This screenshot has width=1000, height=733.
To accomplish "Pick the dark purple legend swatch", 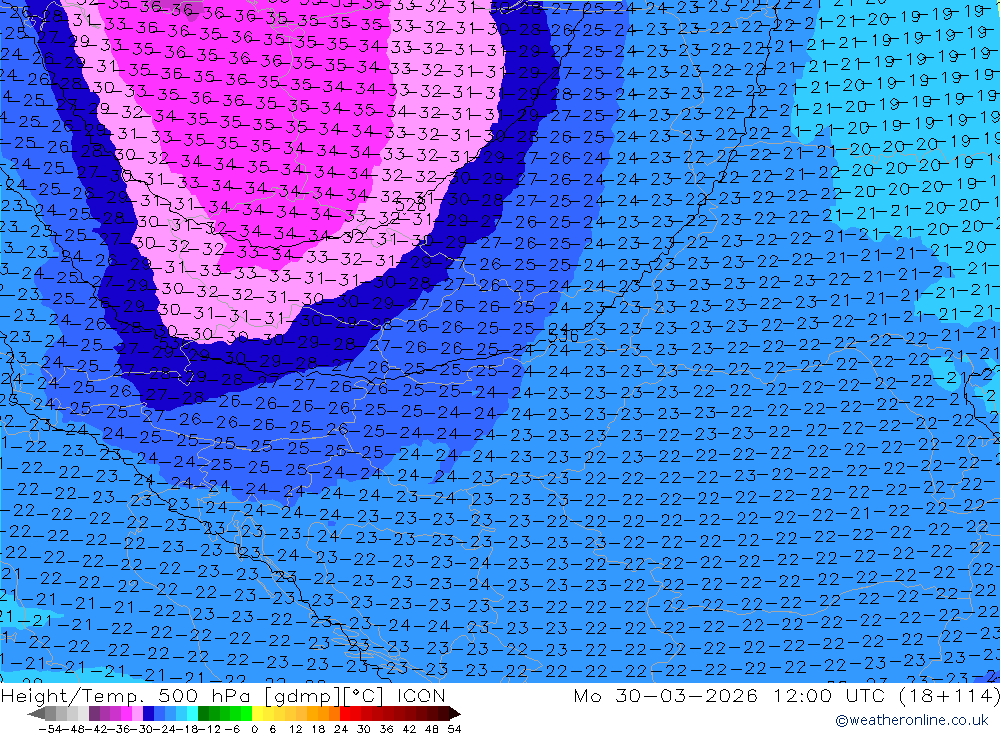I will (94, 714).
